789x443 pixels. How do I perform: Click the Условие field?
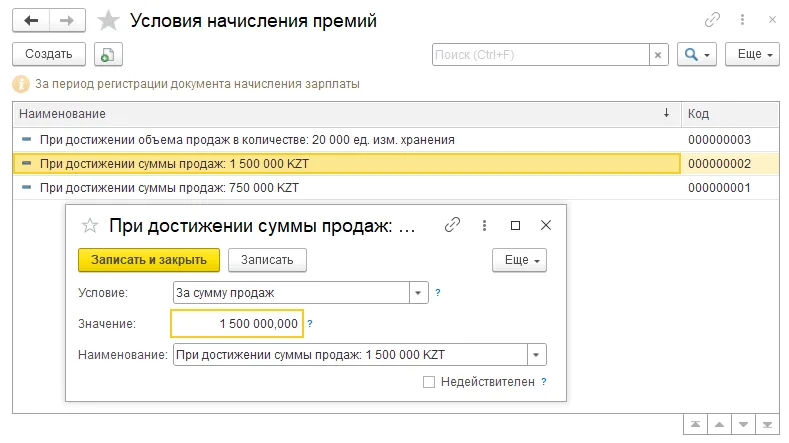coord(291,292)
